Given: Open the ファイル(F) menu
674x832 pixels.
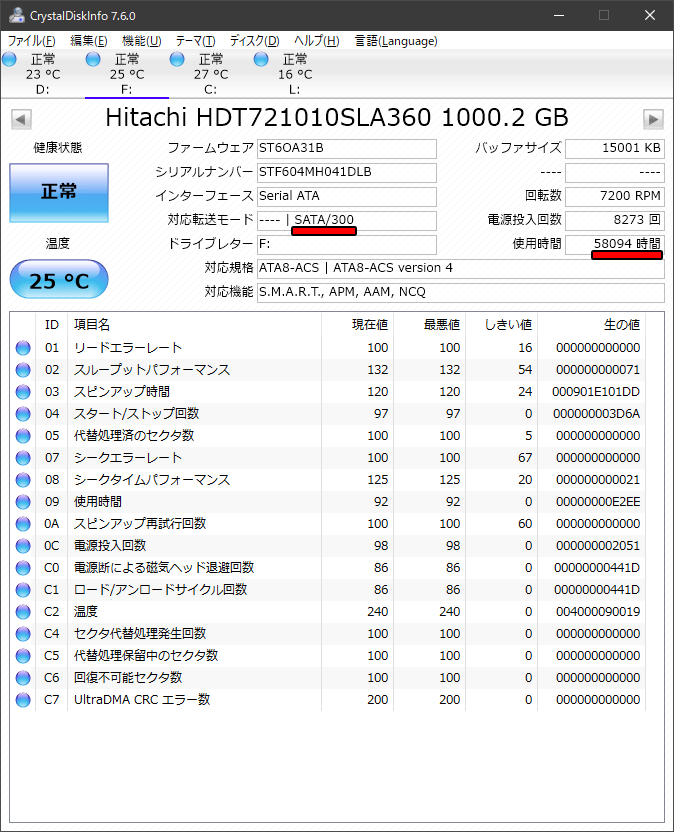Looking at the screenshot, I should 31,41.
